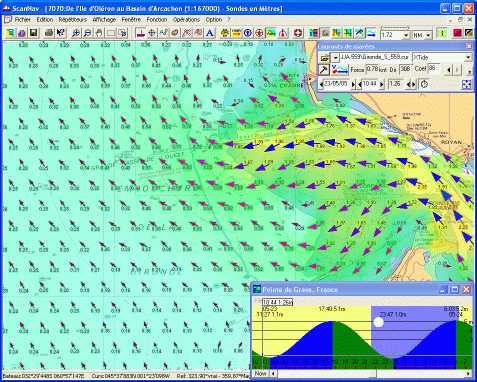Open the XTide dropdown list
Viewport: 477px width, 382px height.
tap(468, 57)
